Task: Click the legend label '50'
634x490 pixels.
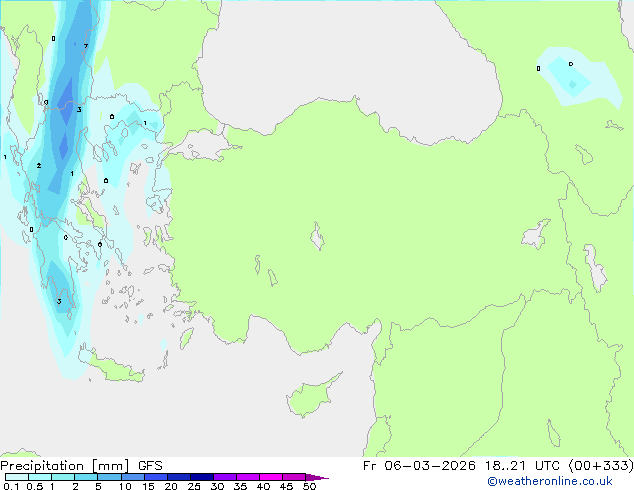Action: pos(309,486)
